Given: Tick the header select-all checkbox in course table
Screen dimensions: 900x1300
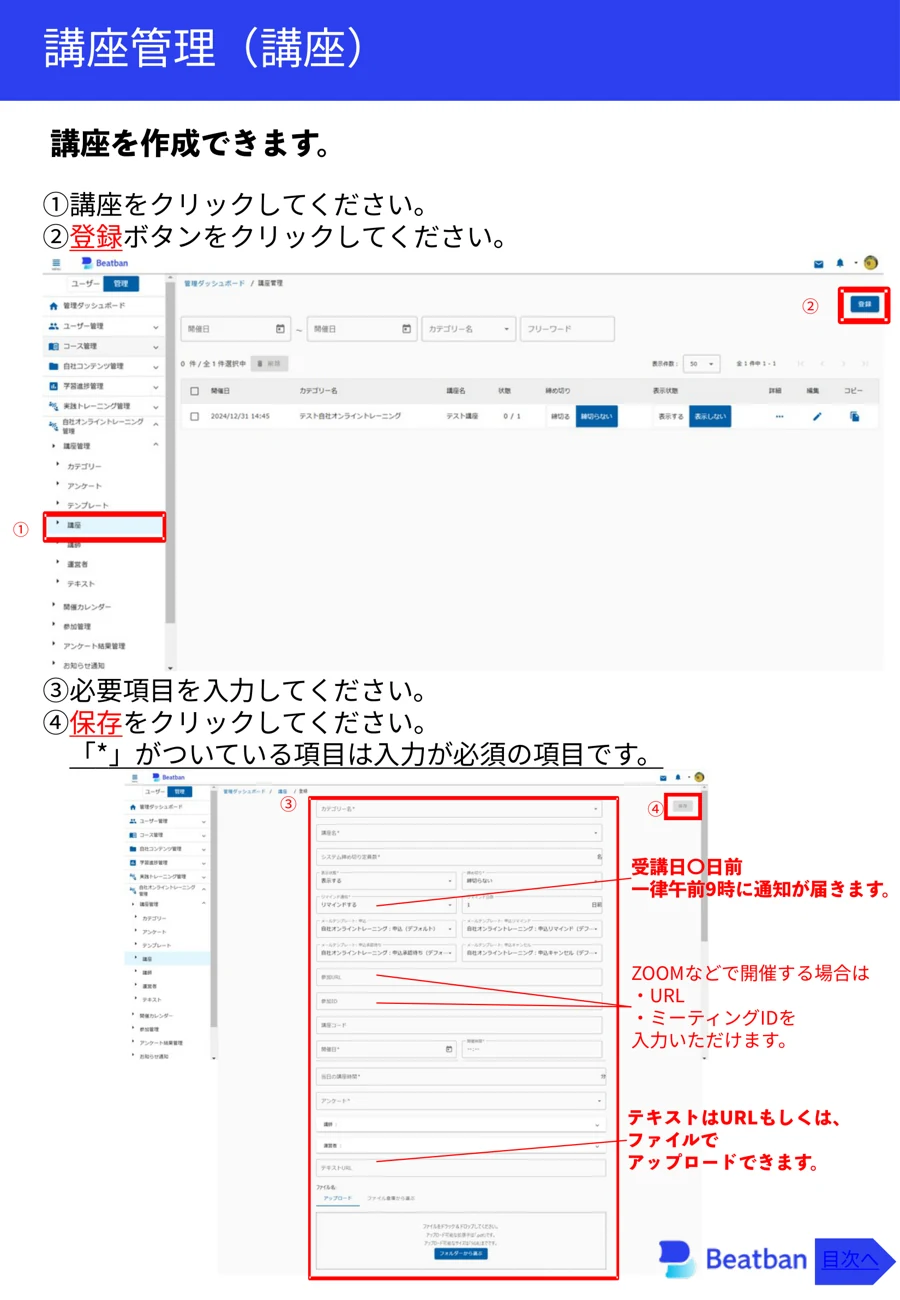Looking at the screenshot, I should (x=195, y=391).
